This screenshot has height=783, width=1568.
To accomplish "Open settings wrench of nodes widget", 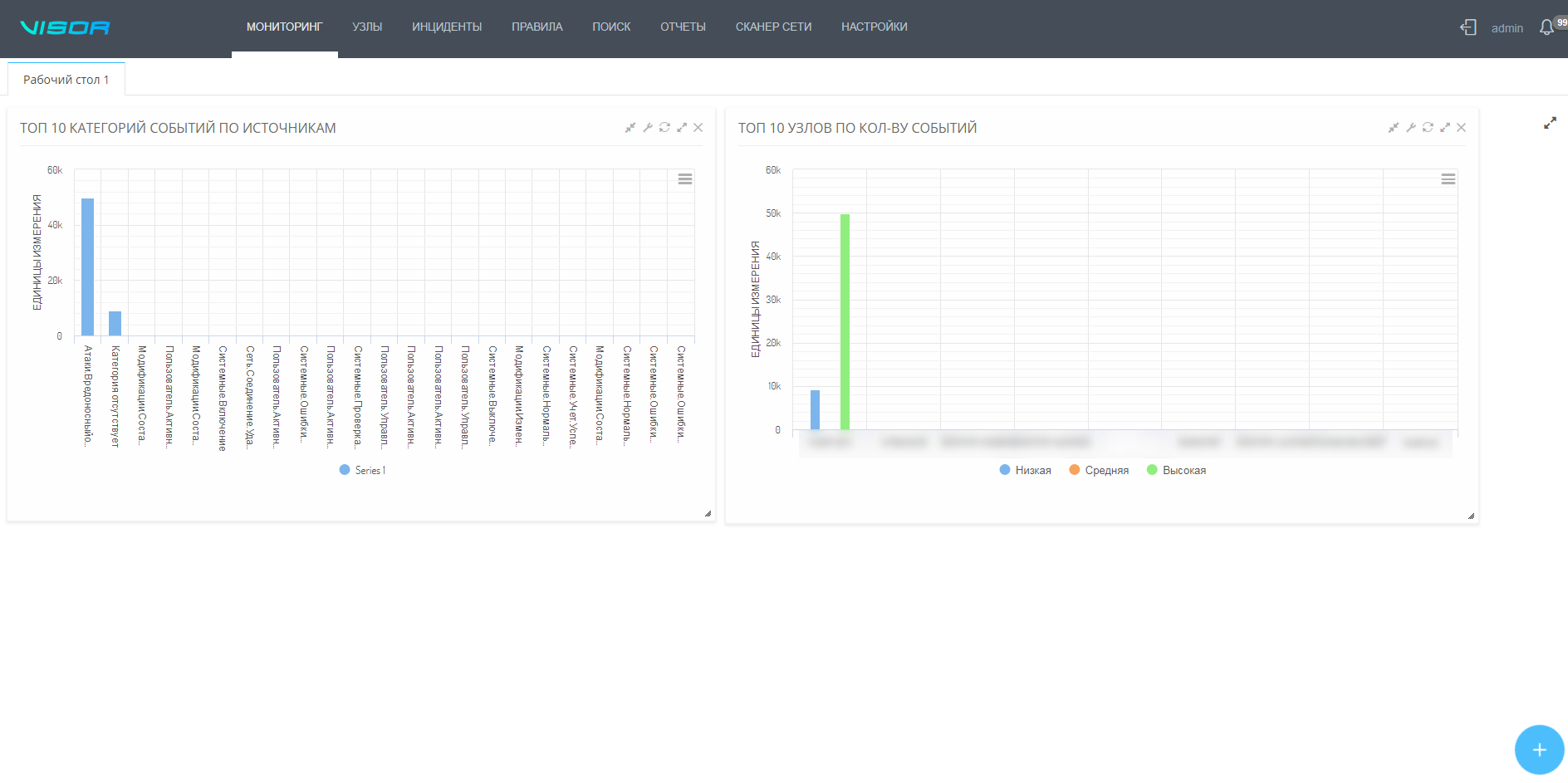I will tap(1411, 127).
